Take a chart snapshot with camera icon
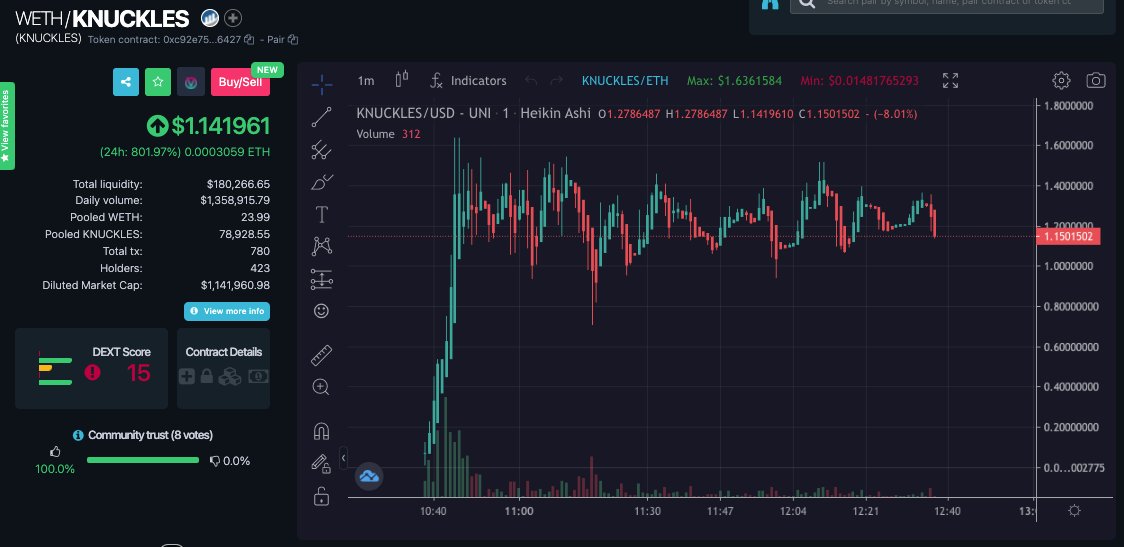The image size is (1124, 547). pyautogui.click(x=1096, y=80)
